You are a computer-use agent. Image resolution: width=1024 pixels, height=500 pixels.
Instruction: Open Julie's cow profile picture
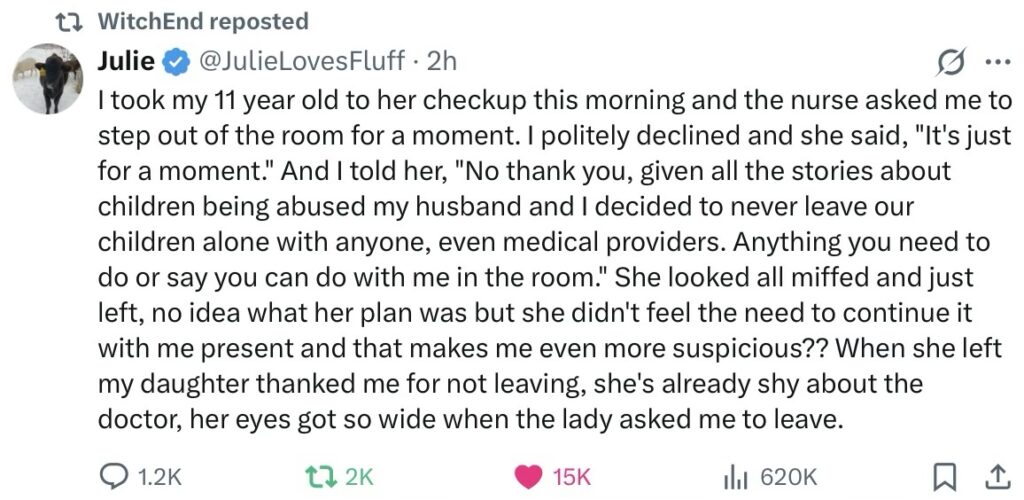click(46, 79)
